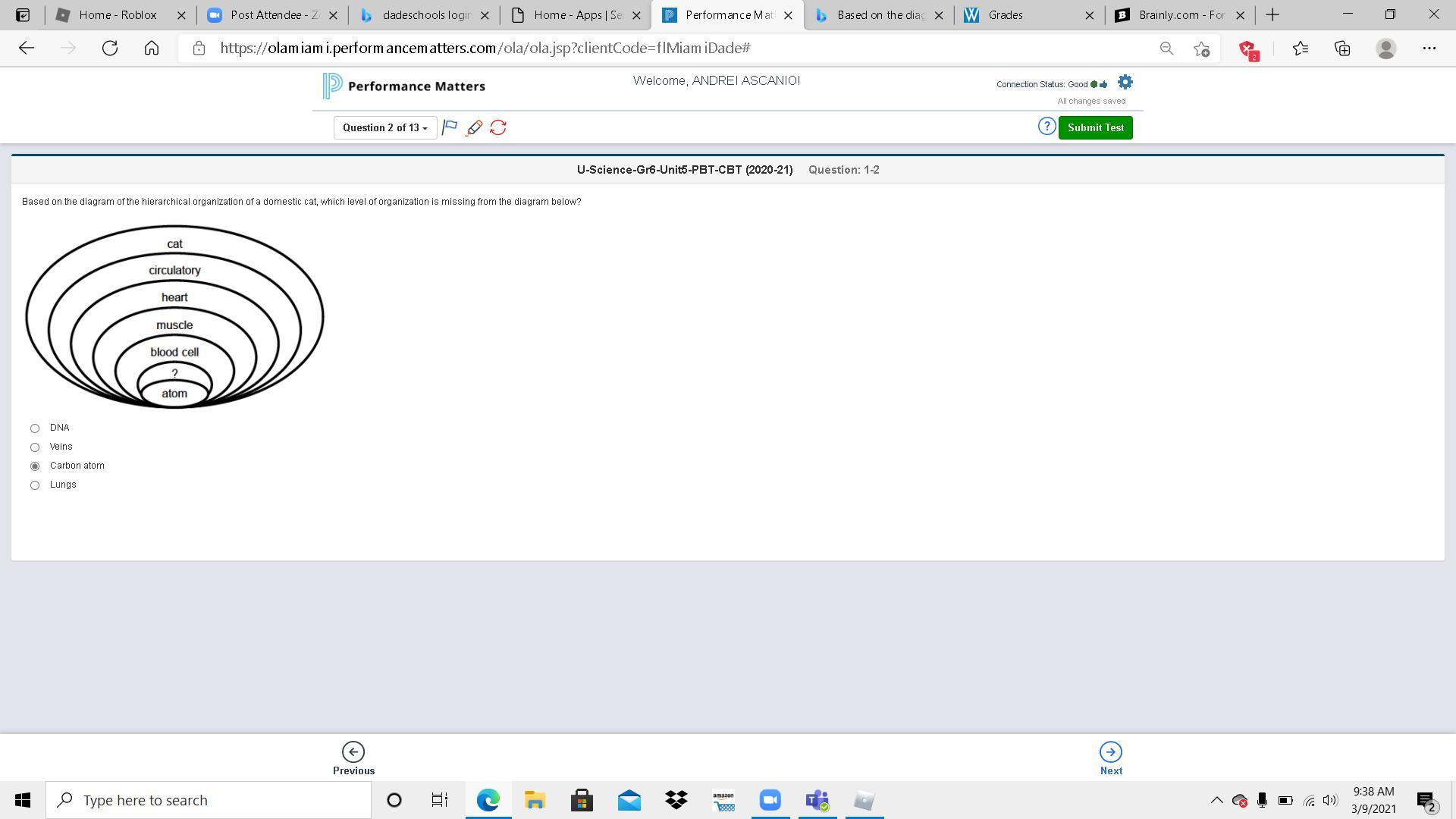Flag this question with flag icon

point(450,127)
